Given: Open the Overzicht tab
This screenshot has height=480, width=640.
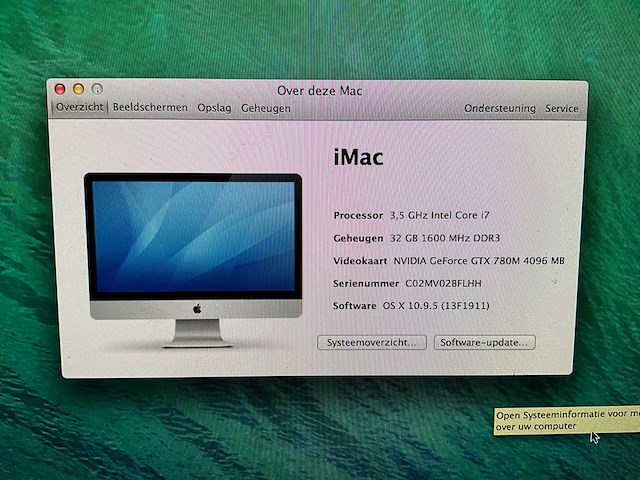Looking at the screenshot, I should click(80, 107).
